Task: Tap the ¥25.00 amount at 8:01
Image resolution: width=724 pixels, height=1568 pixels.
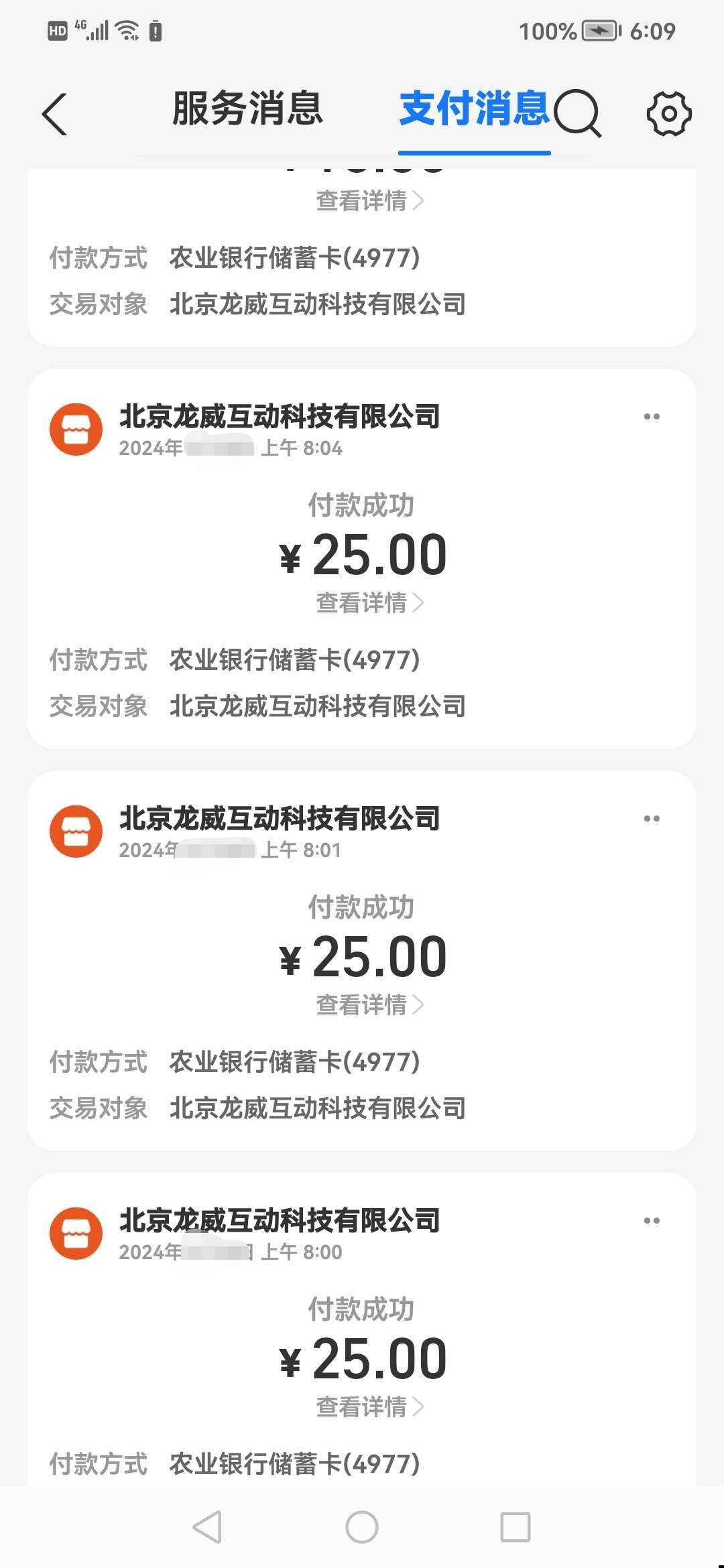Action: pos(363,957)
